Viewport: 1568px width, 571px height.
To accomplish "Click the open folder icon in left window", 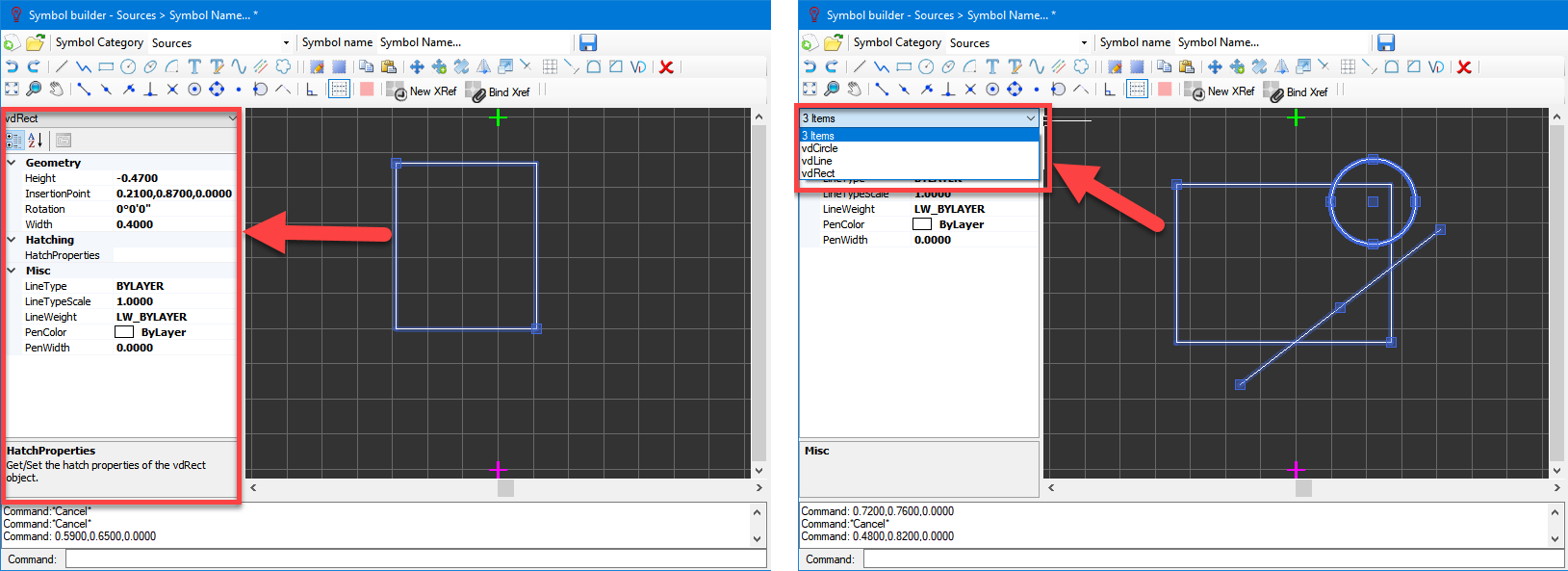I will 35,42.
